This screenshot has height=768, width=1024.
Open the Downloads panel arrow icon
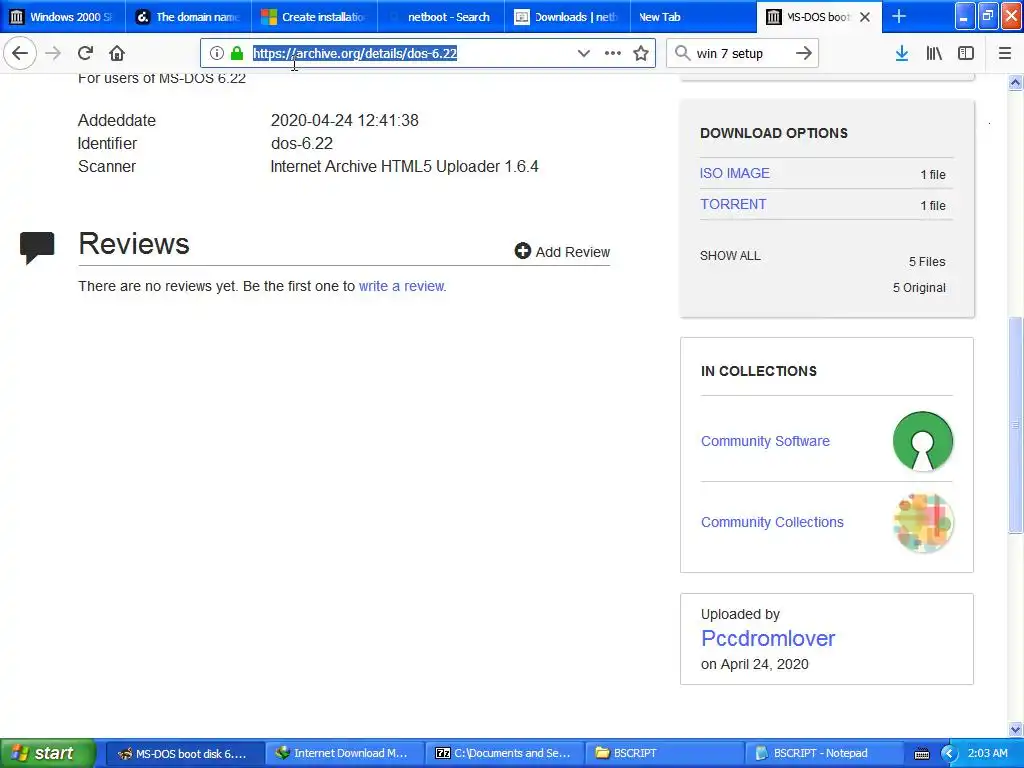pyautogui.click(x=902, y=54)
